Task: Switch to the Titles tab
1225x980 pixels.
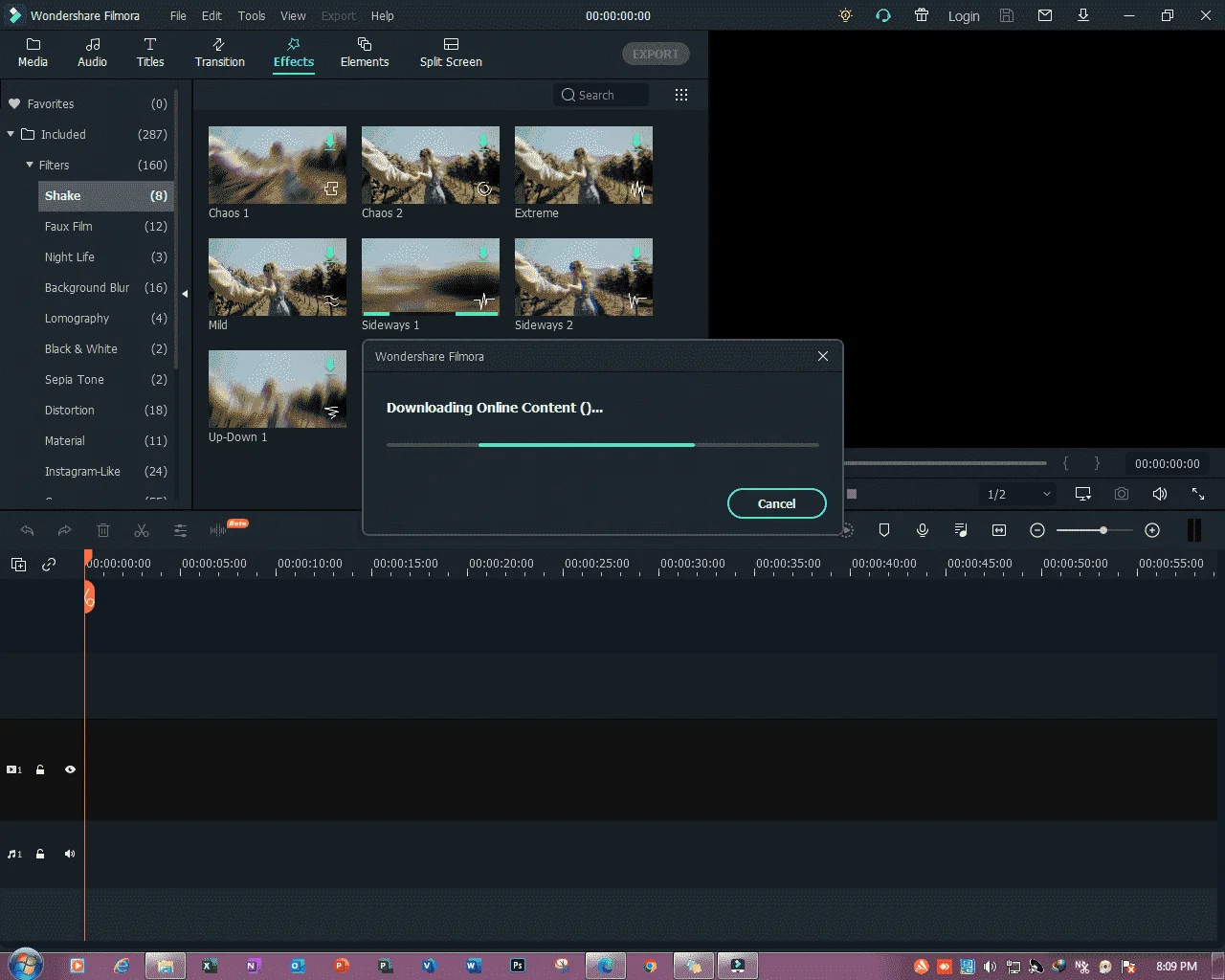Action: pos(150,53)
